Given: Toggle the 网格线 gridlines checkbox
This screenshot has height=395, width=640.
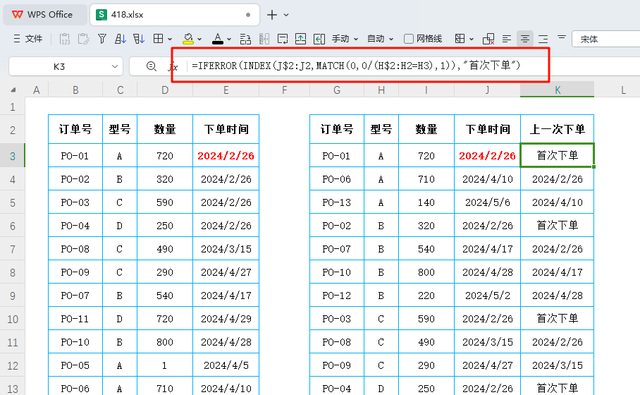Looking at the screenshot, I should tap(409, 39).
